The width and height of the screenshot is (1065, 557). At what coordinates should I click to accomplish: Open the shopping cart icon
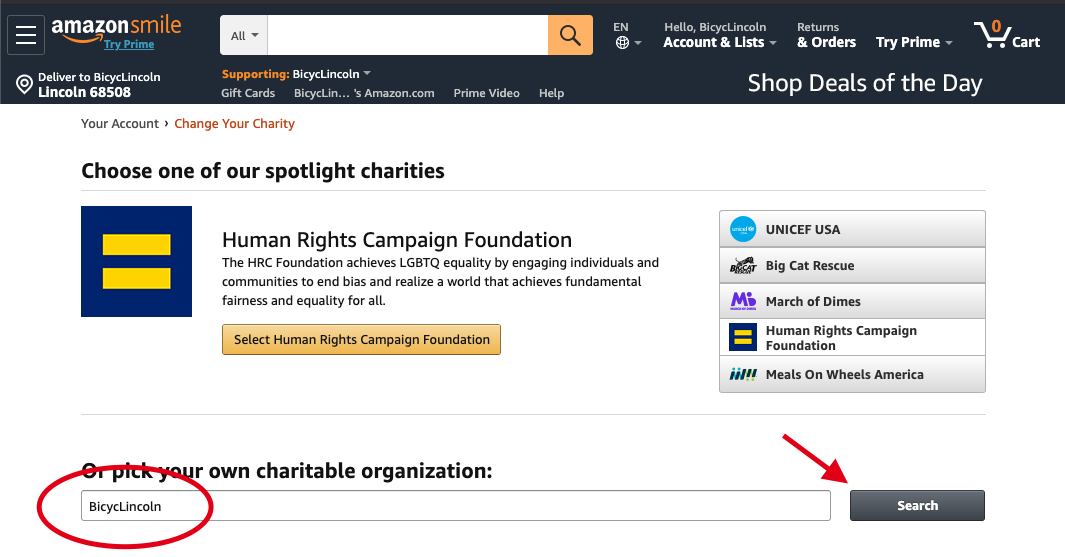(x=991, y=33)
